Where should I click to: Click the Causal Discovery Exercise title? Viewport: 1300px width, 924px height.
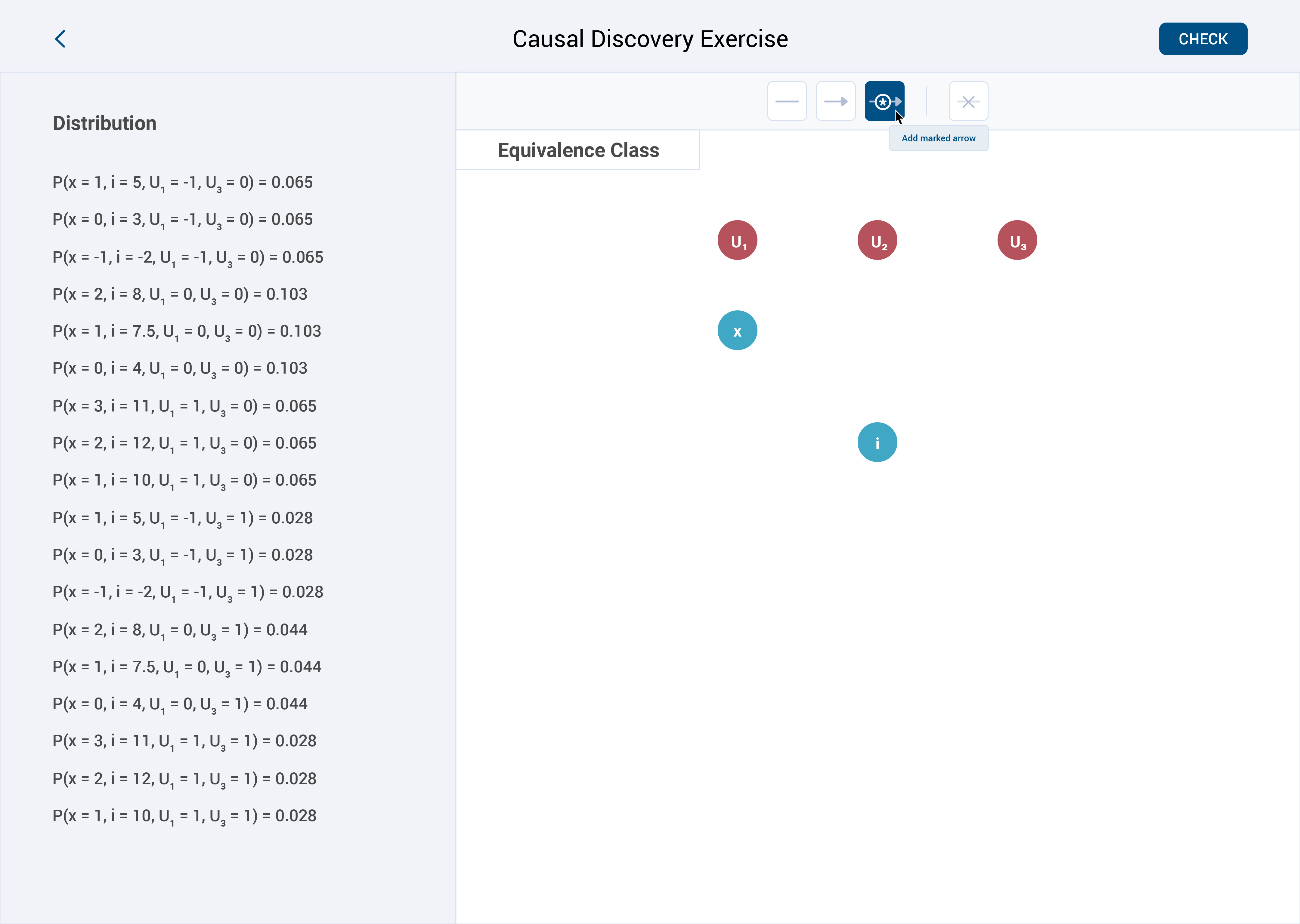pyautogui.click(x=650, y=39)
